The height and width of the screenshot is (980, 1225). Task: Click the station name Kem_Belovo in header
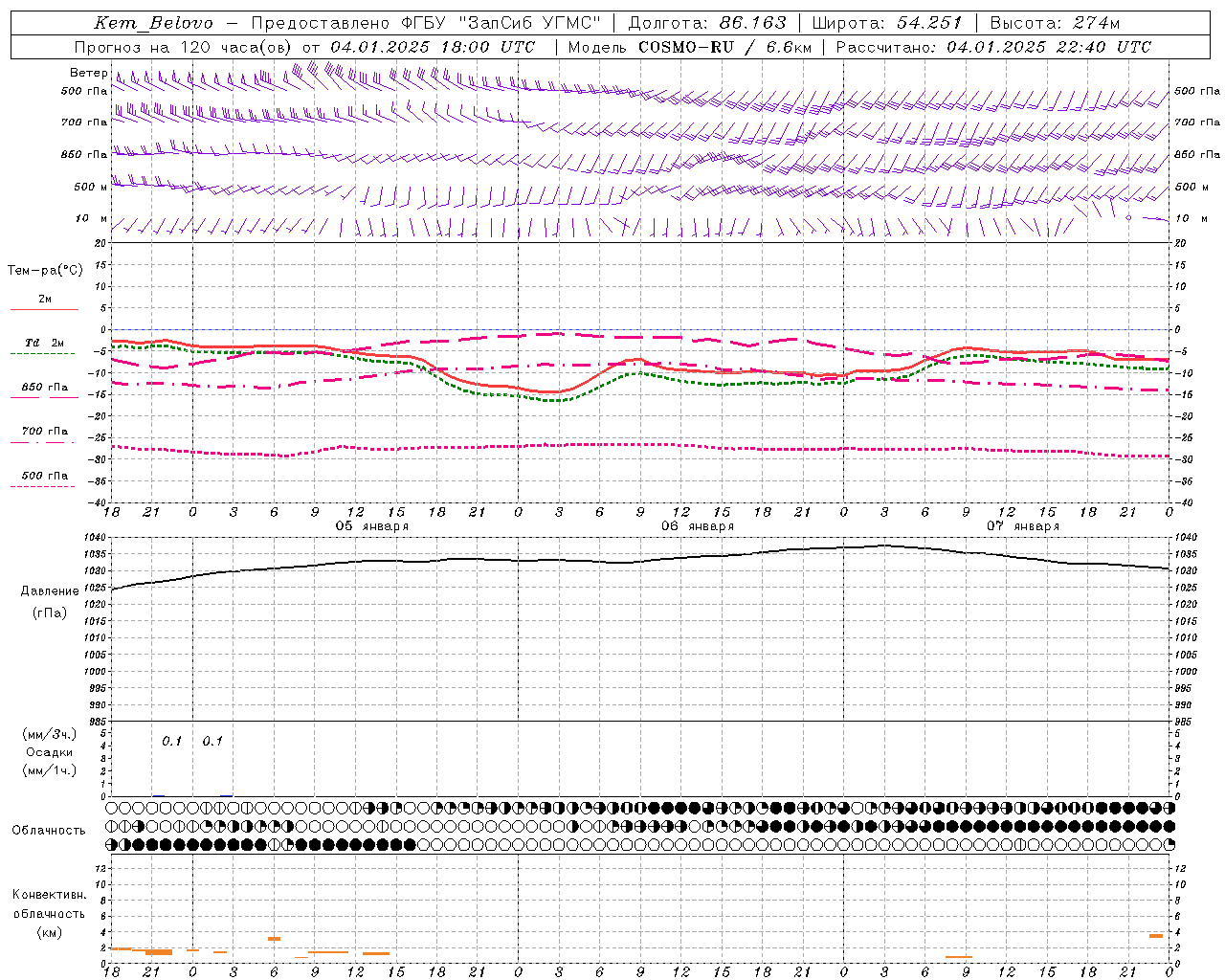154,23
